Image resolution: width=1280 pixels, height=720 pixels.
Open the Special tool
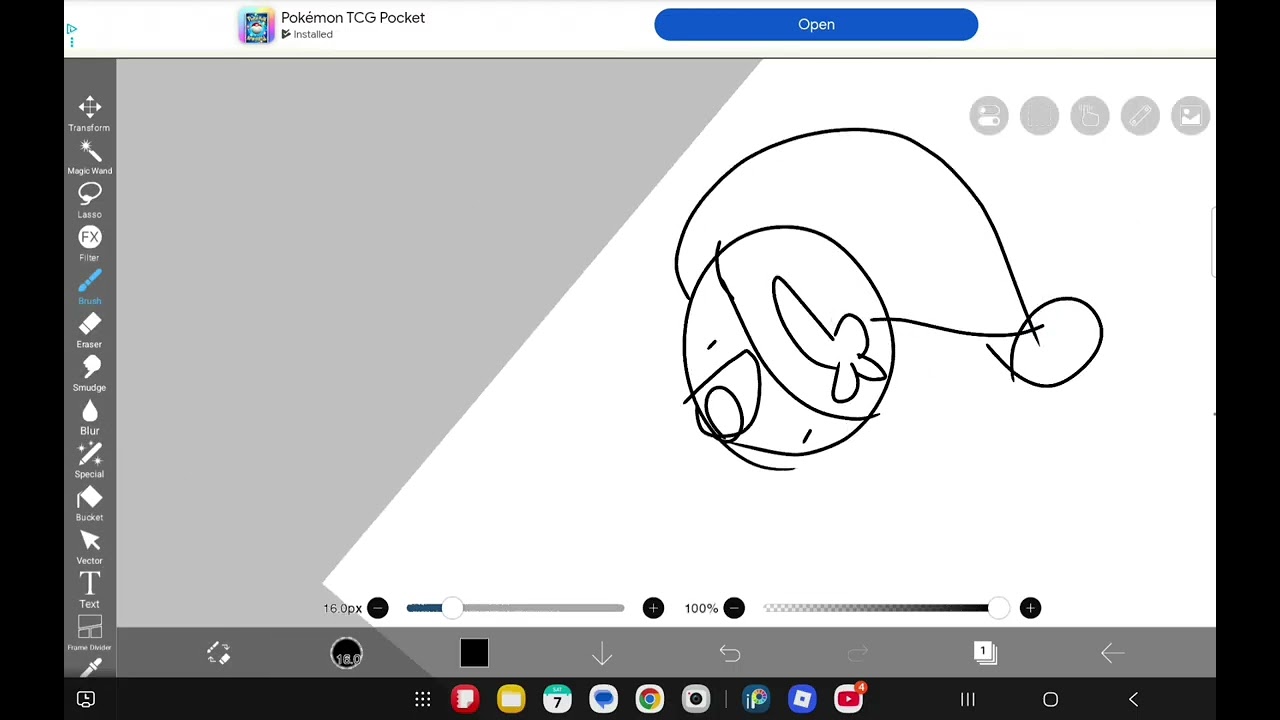coord(89,460)
